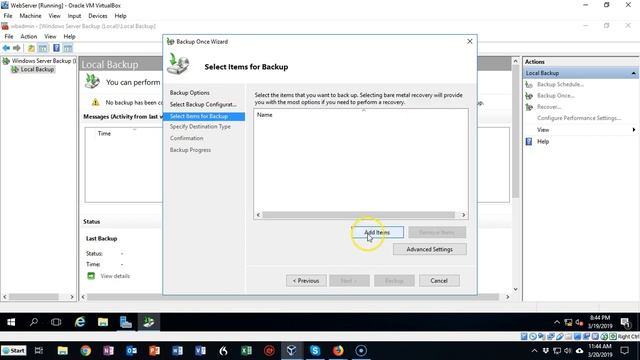Select Backup Options wizard step
The width and height of the screenshot is (640, 360).
point(190,93)
